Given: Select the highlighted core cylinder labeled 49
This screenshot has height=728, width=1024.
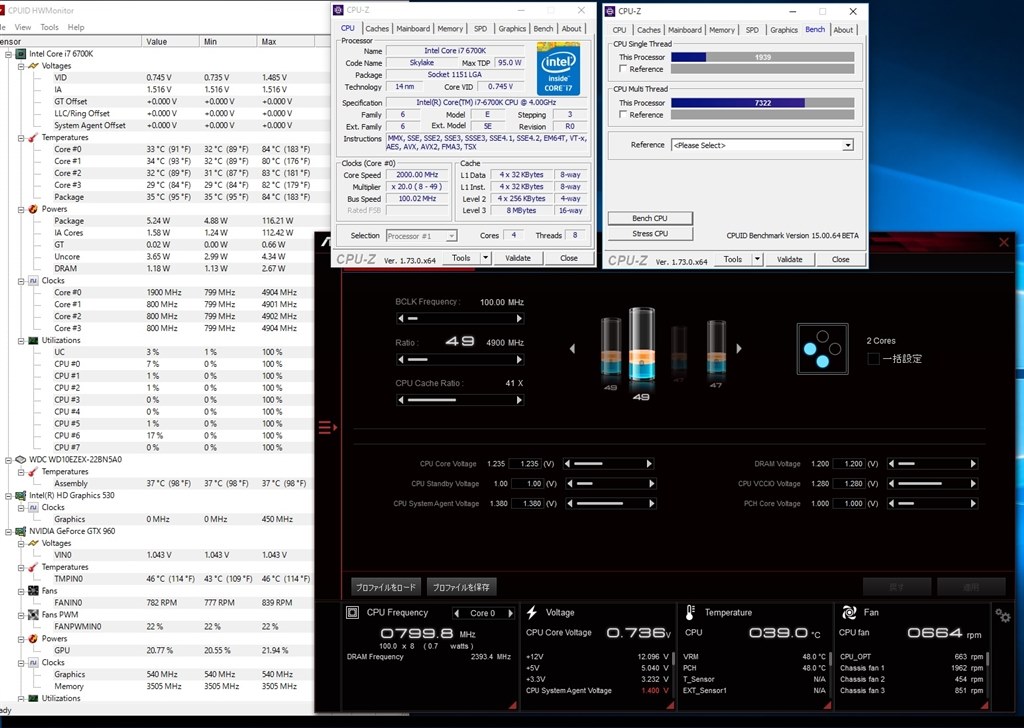Looking at the screenshot, I should [x=641, y=346].
